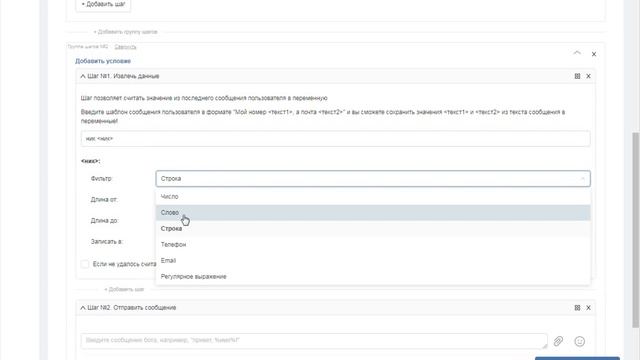Click the Добавить шаг button at top
This screenshot has height=360, width=640.
click(x=103, y=5)
